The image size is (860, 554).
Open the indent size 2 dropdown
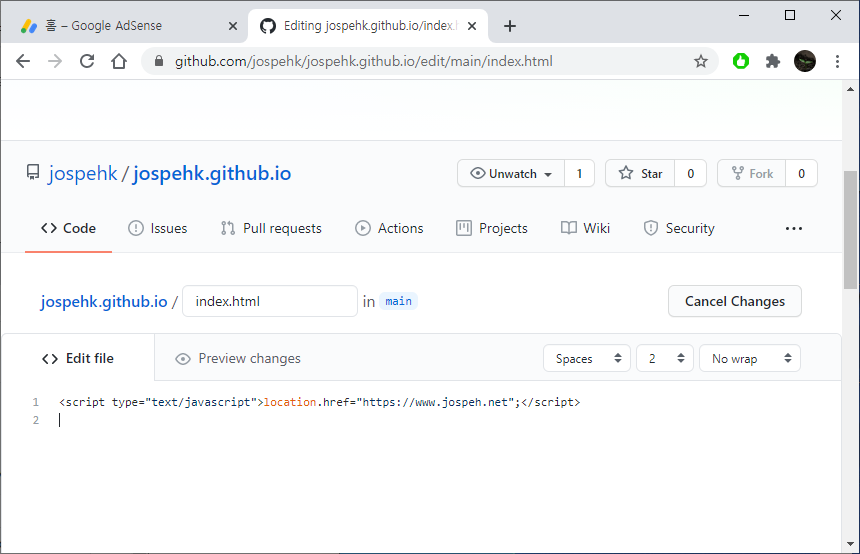(x=665, y=358)
